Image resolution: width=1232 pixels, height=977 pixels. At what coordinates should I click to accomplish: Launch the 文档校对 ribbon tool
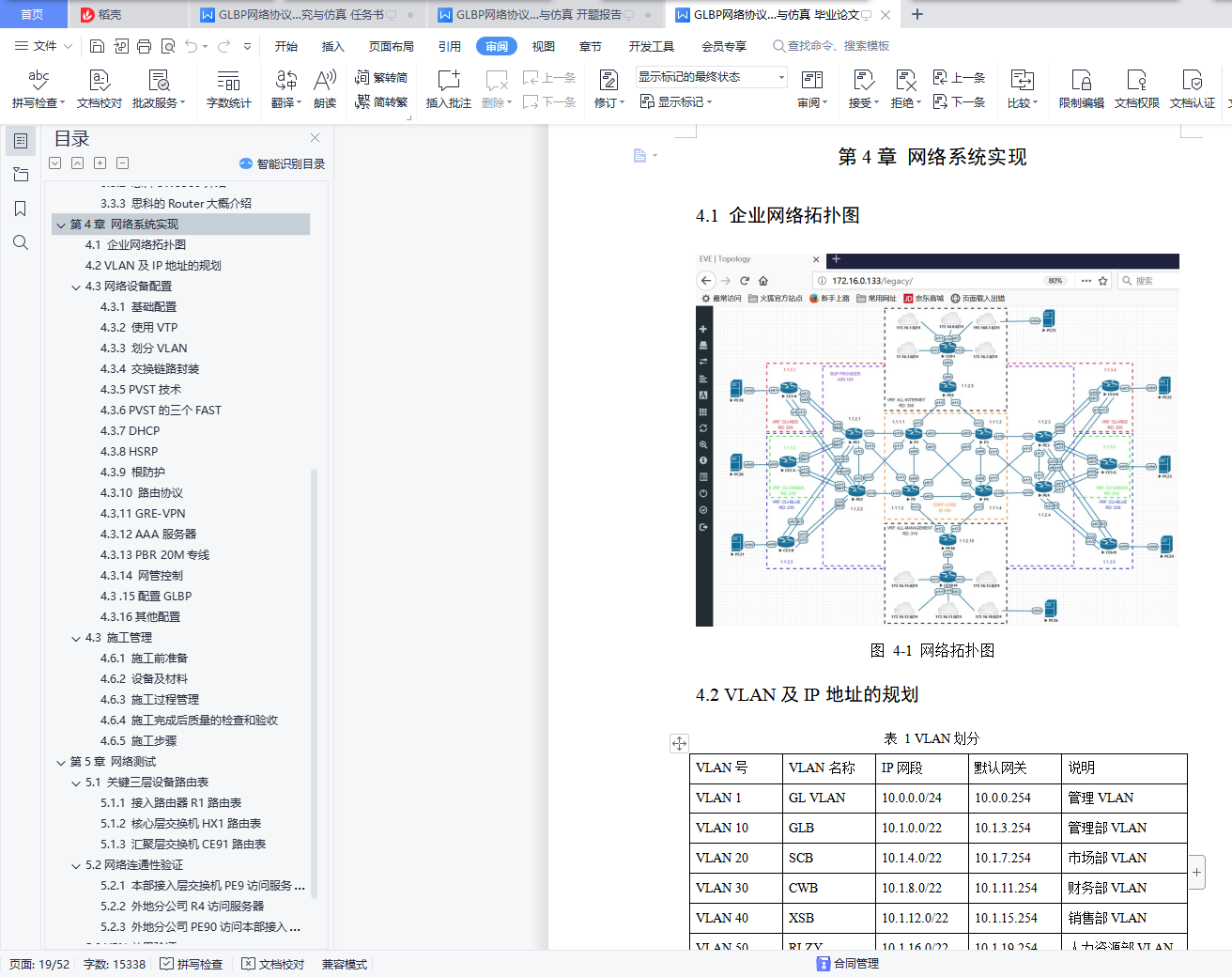(x=100, y=89)
